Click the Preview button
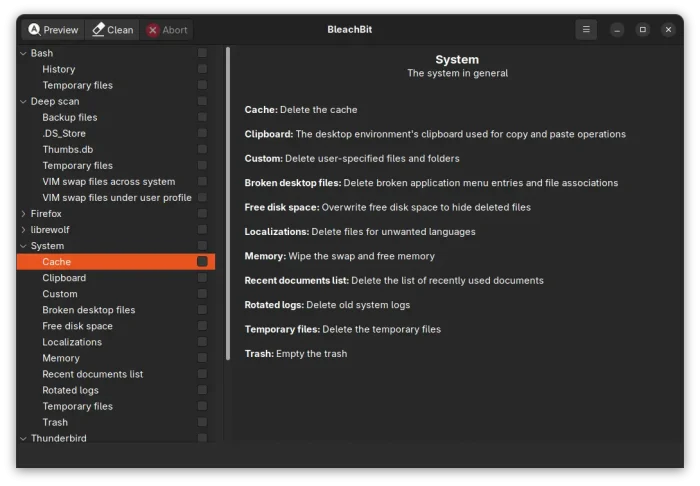This screenshot has width=700, height=486. (53, 30)
